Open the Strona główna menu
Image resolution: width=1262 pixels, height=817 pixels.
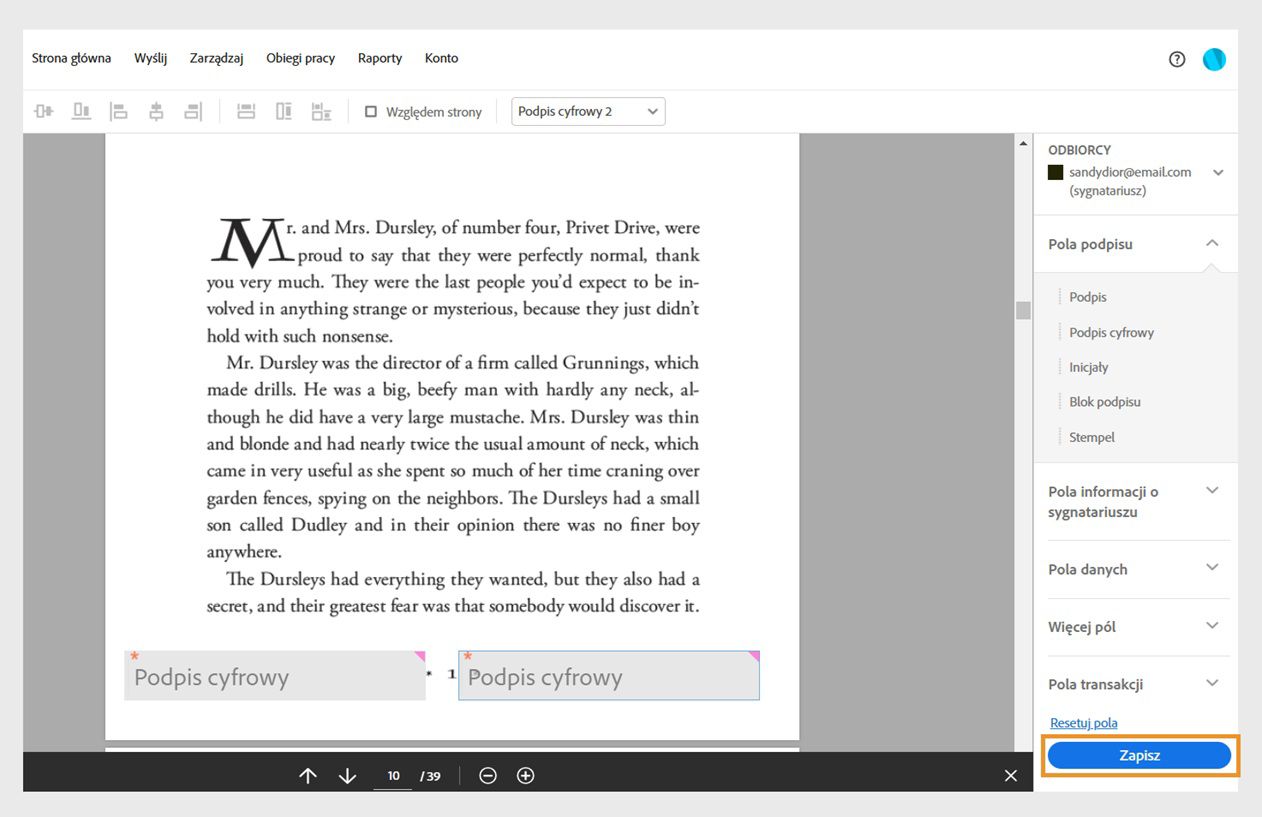[71, 59]
